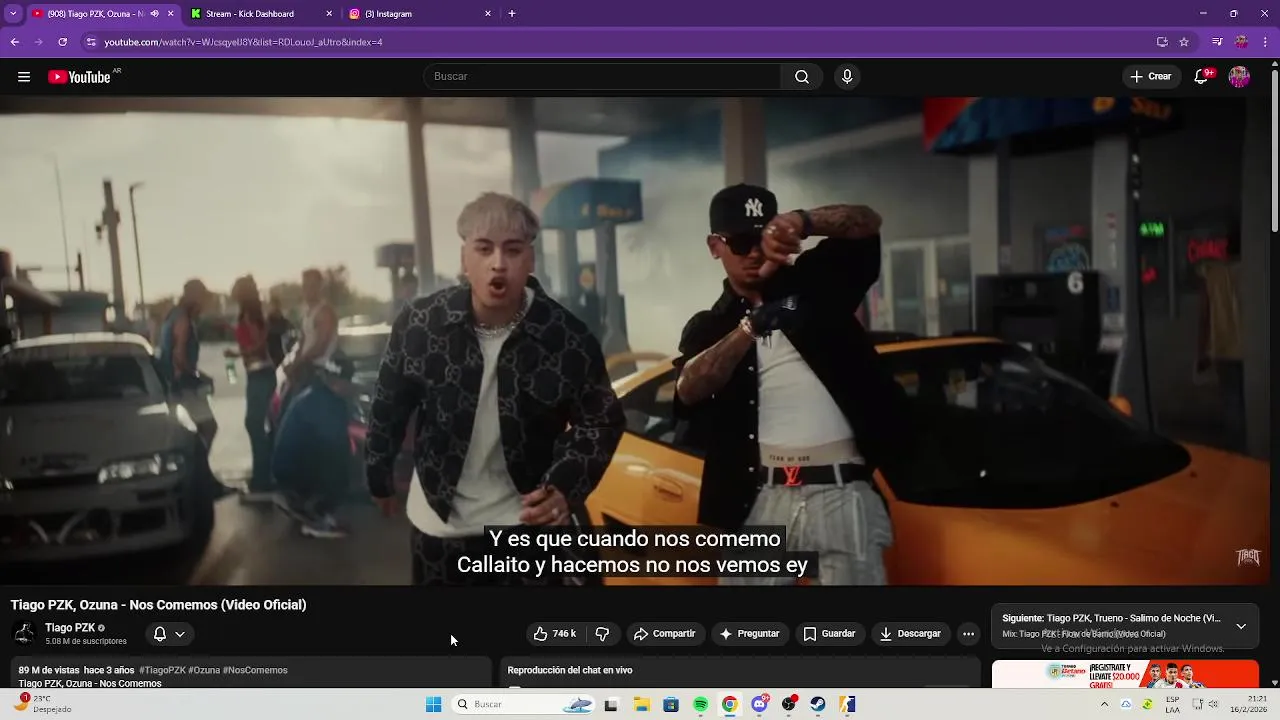Open the tab search dropdown arrow

(13, 14)
